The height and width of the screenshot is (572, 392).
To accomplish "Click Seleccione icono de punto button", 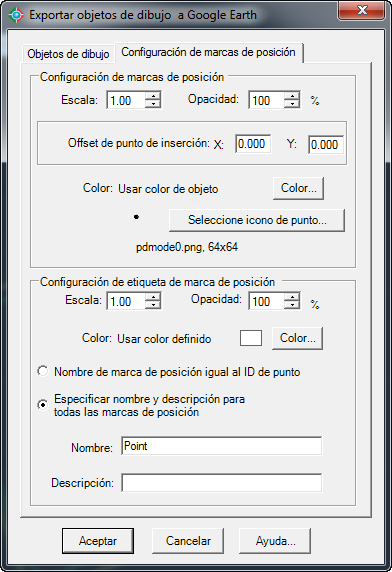I will pos(257,220).
